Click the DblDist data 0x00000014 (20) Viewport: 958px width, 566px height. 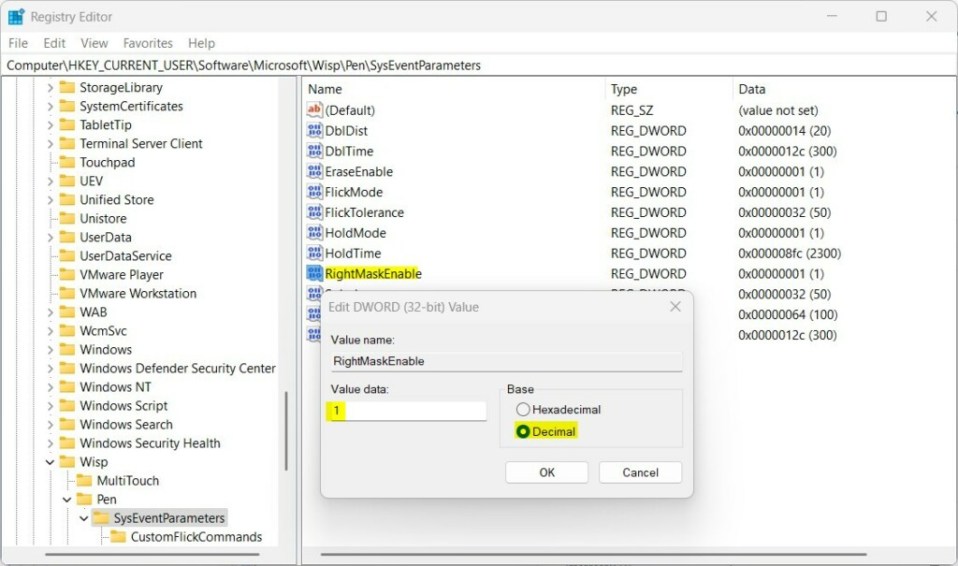tap(784, 131)
